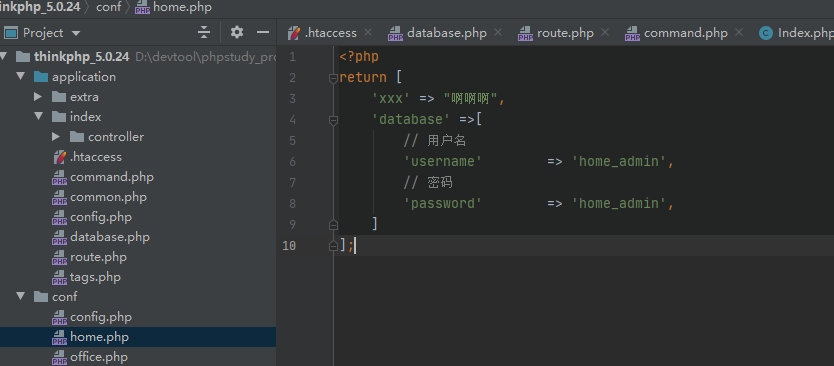Click the 'xxx' key on line 3
This screenshot has width=834, height=366.
[x=390, y=98]
